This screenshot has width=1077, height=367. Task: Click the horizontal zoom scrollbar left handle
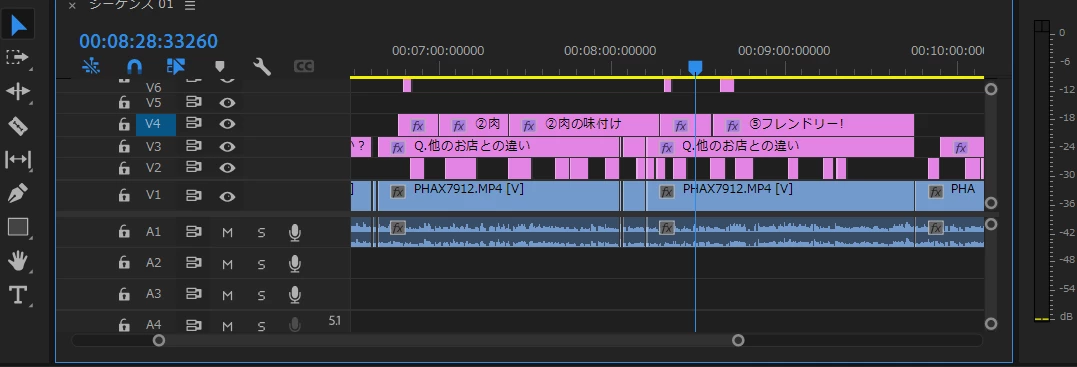(159, 340)
